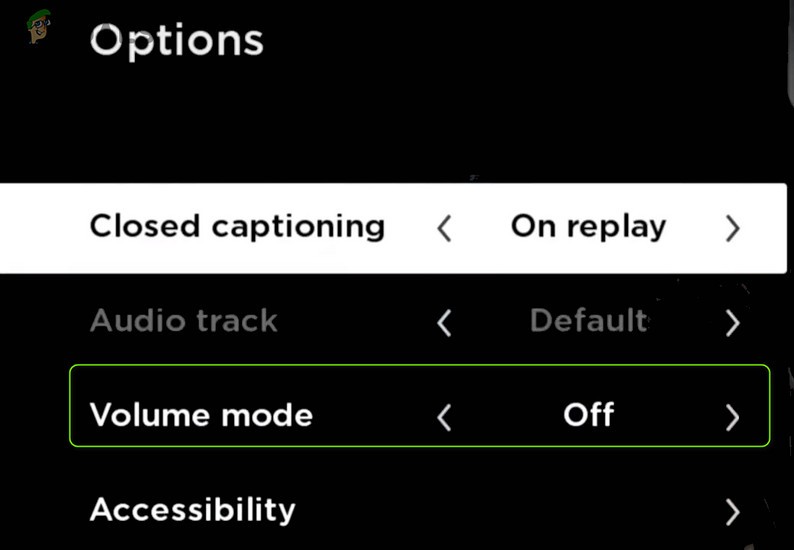The image size is (794, 550).
Task: Click the Off volume mode value
Action: pos(588,415)
